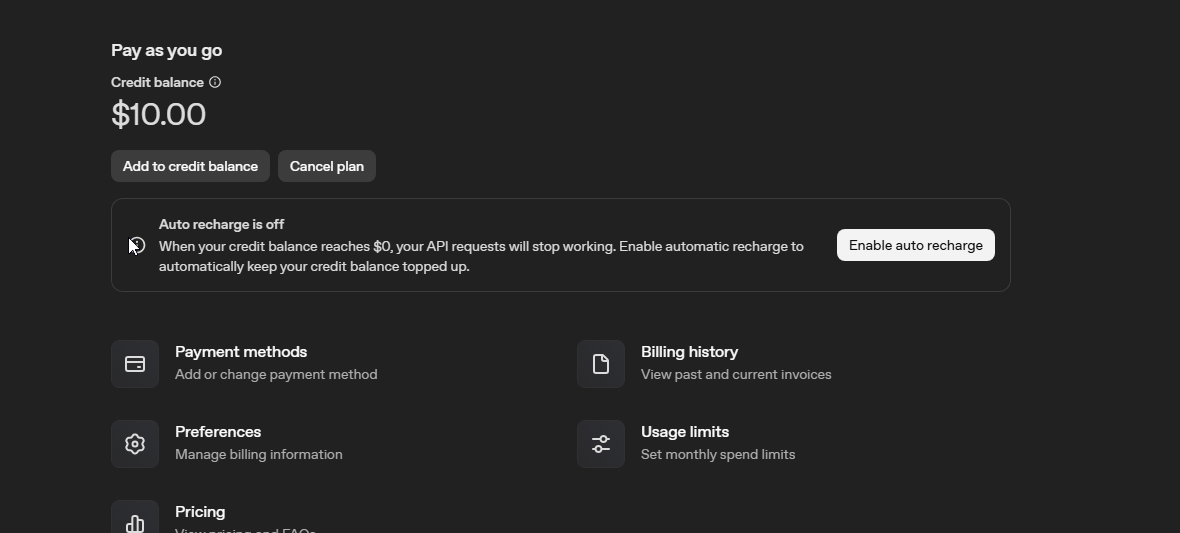Enable auto recharge using the white button
The width and height of the screenshot is (1180, 533).
pos(915,245)
